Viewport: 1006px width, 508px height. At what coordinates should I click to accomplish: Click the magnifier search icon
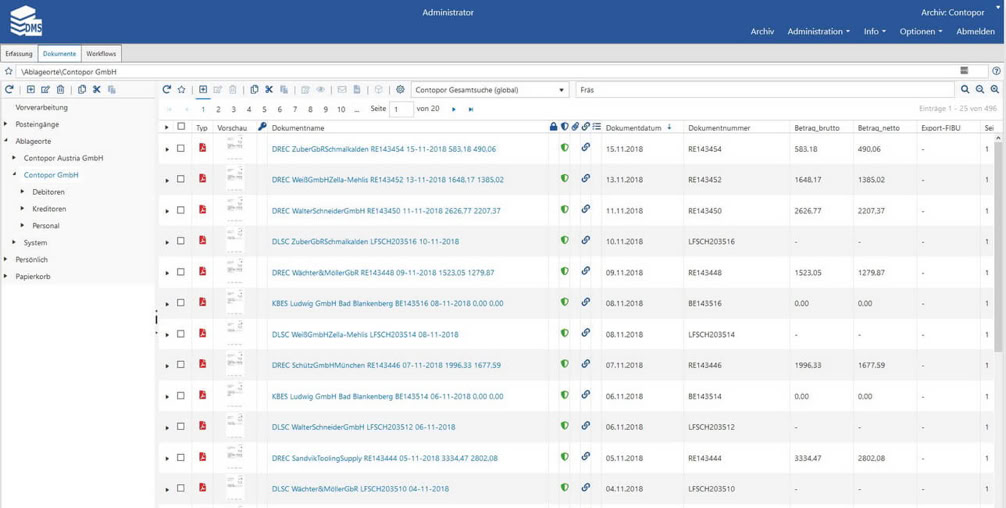[x=965, y=90]
